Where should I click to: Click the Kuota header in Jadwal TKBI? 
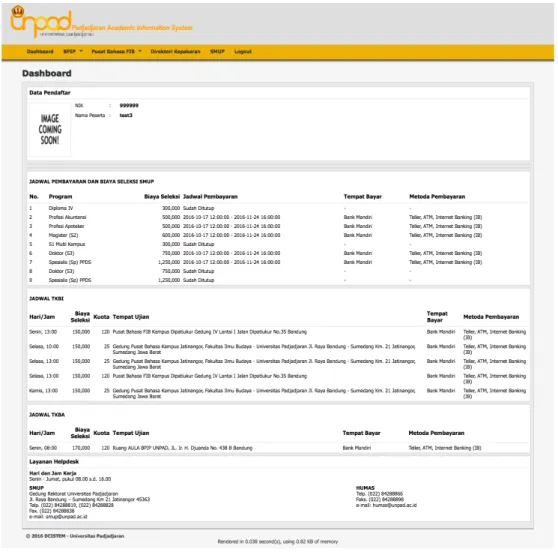(x=101, y=317)
